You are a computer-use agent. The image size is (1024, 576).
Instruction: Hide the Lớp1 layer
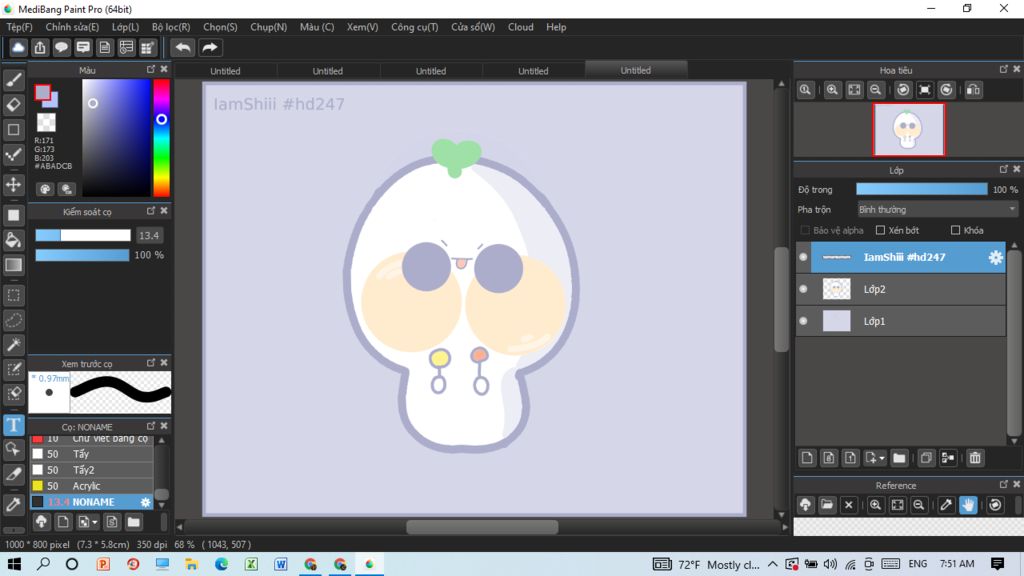coord(803,321)
